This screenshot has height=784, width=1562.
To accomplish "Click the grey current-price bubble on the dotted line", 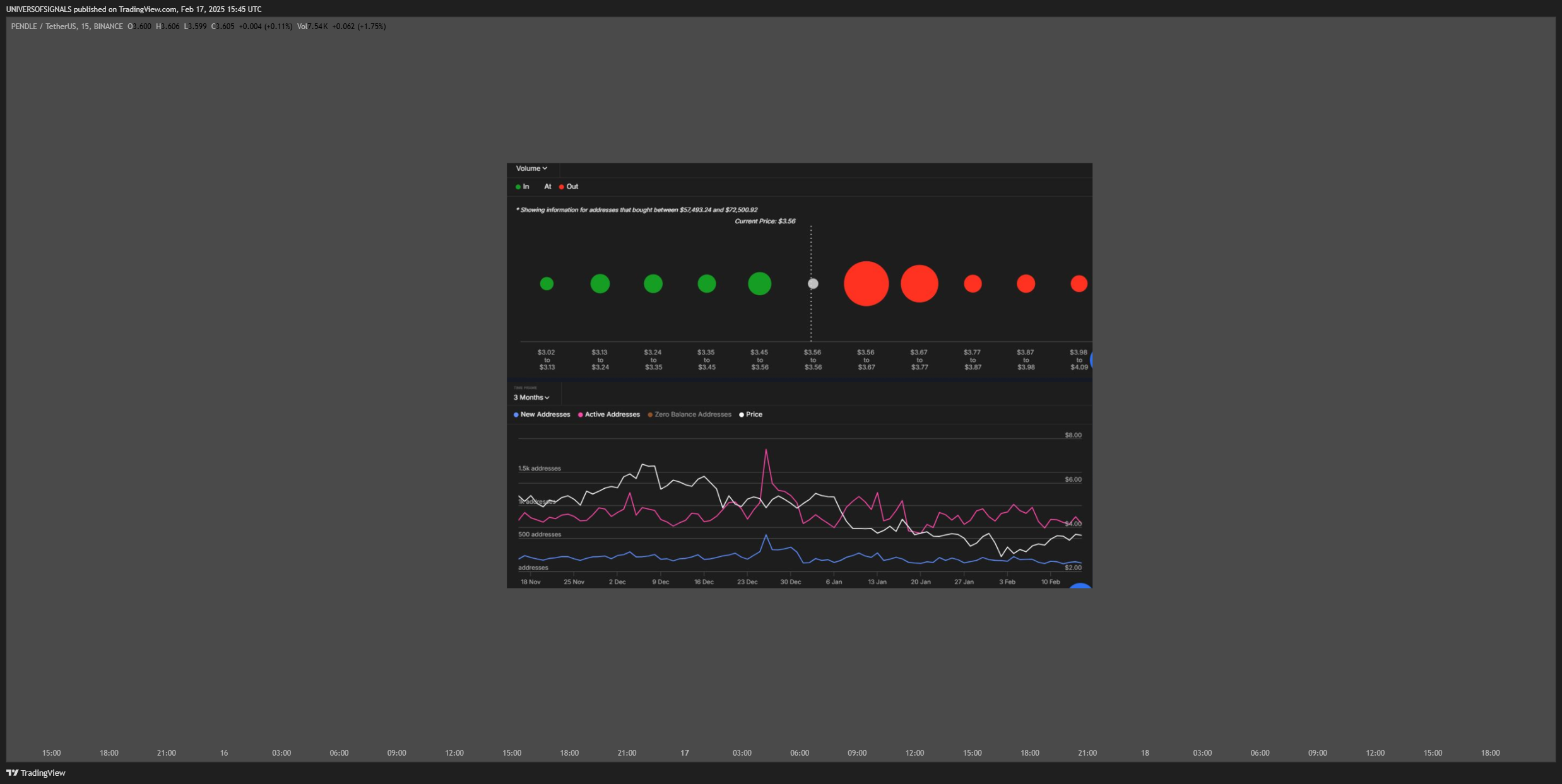I will (813, 284).
